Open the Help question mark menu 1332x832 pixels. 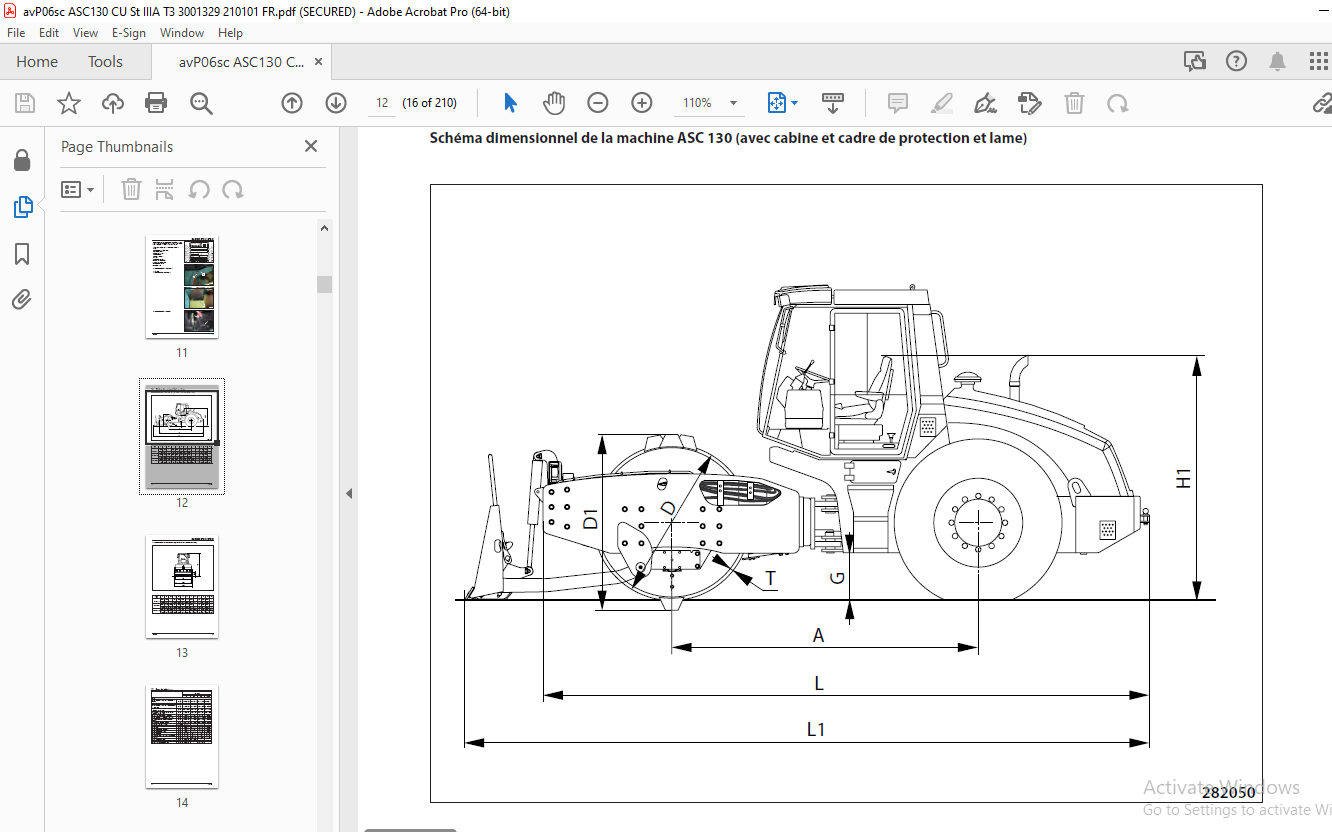[x=1237, y=62]
